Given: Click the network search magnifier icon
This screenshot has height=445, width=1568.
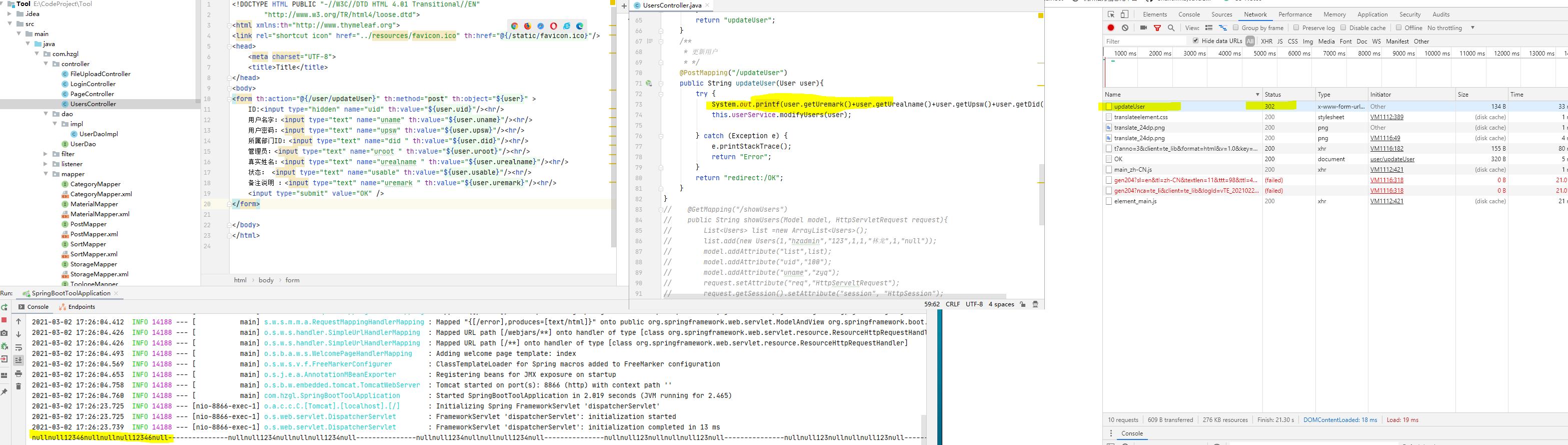Looking at the screenshot, I should pyautogui.click(x=1171, y=28).
